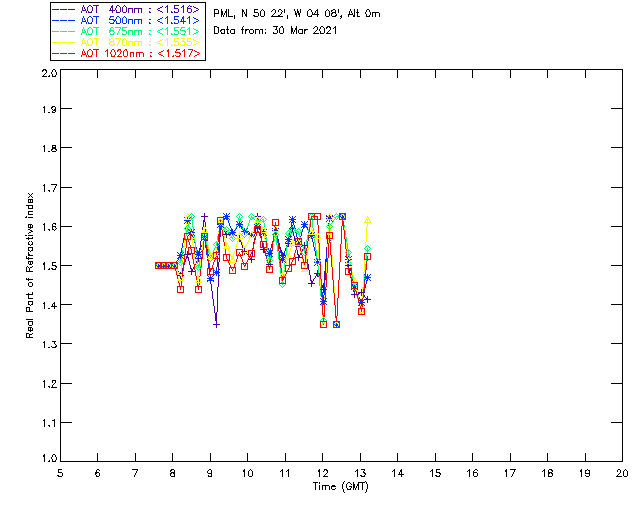Click the 9 x-axis time label
Image resolution: width=640 pixels, height=512 pixels.
(210, 473)
